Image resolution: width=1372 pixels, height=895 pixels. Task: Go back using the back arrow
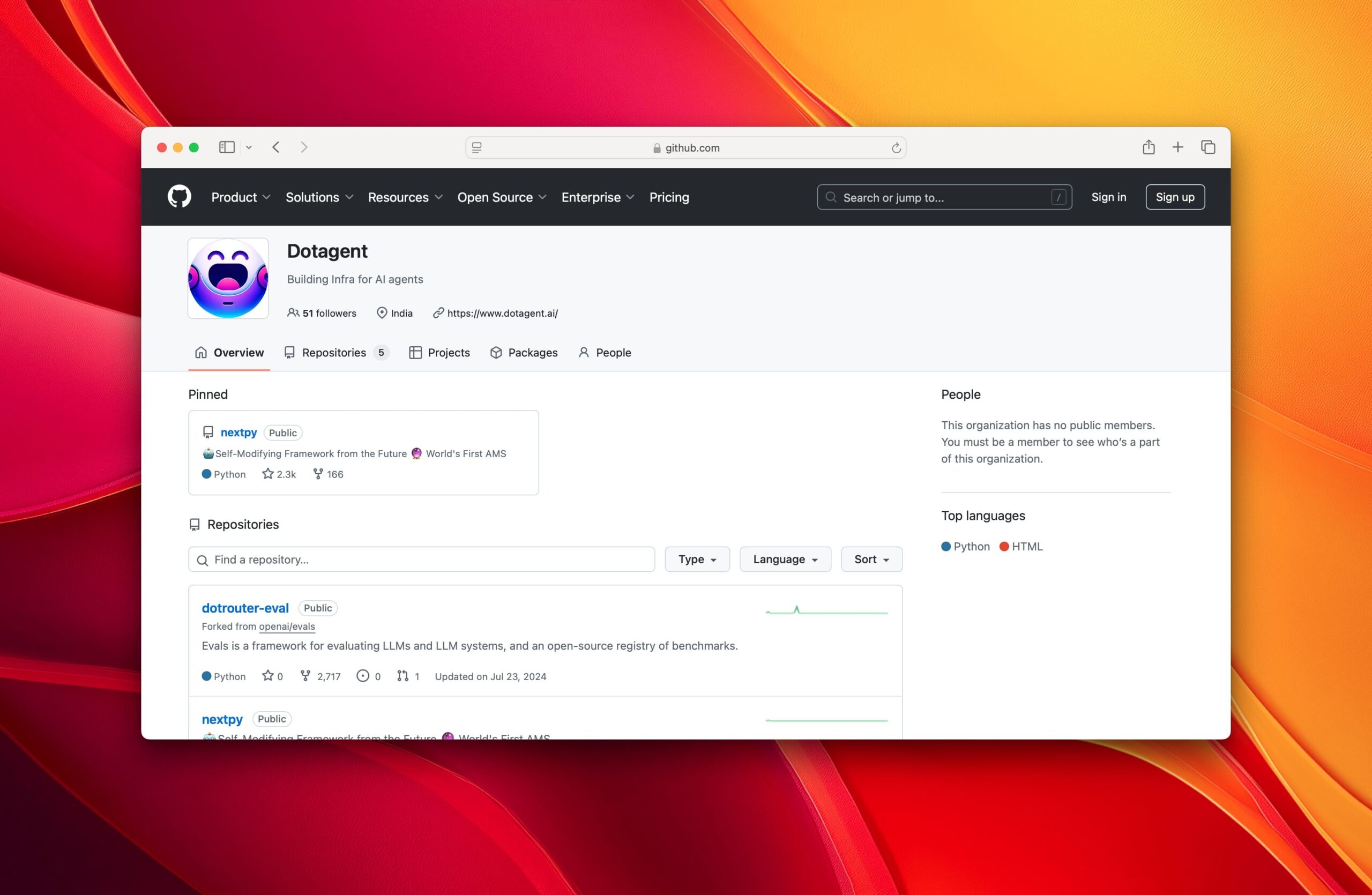click(276, 147)
